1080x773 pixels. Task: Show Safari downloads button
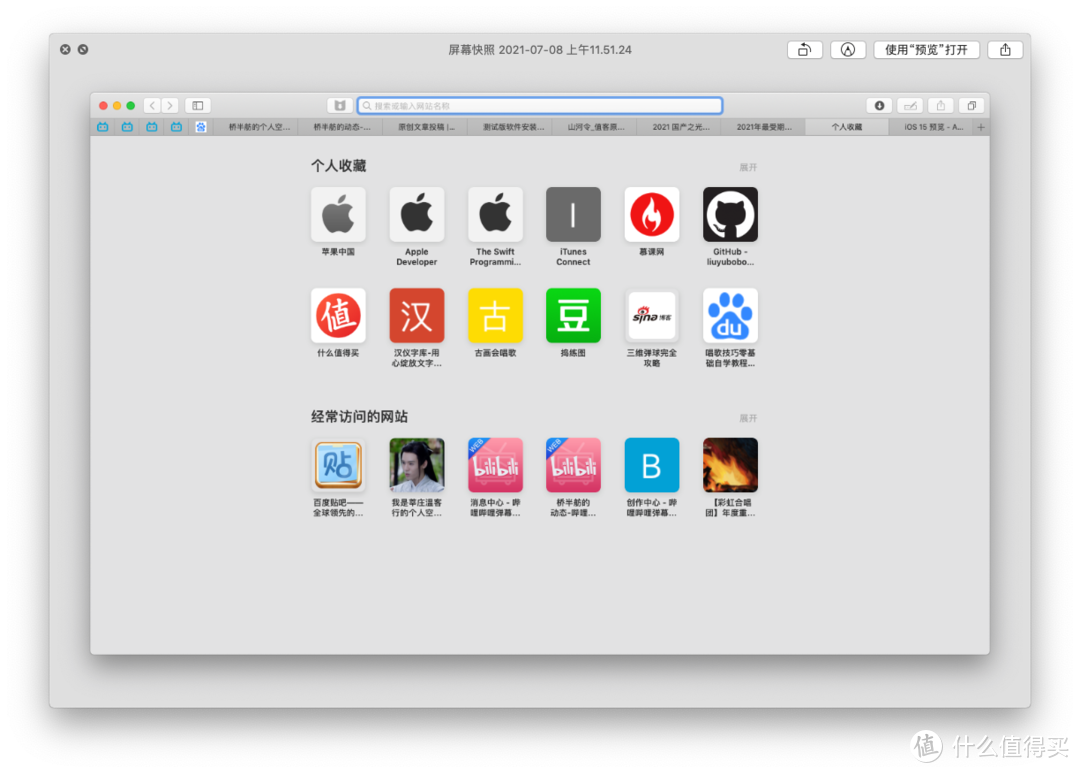point(879,105)
